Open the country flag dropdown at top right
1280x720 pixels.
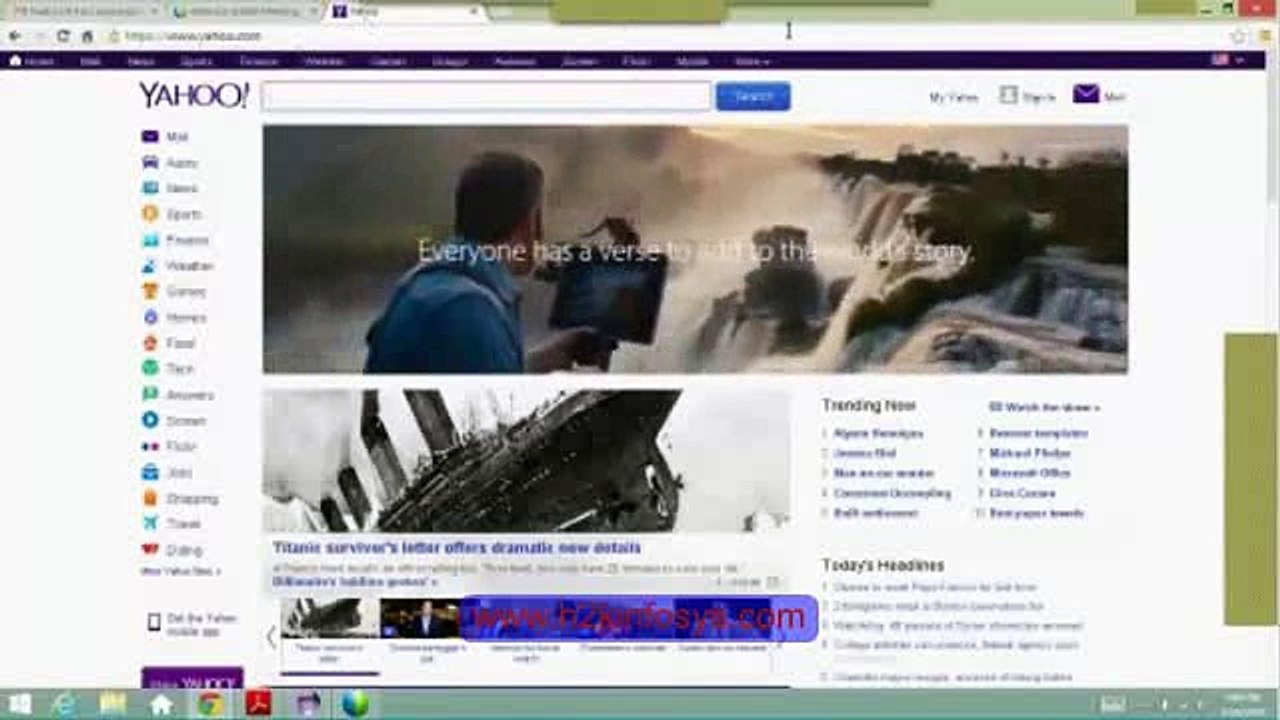(1226, 60)
